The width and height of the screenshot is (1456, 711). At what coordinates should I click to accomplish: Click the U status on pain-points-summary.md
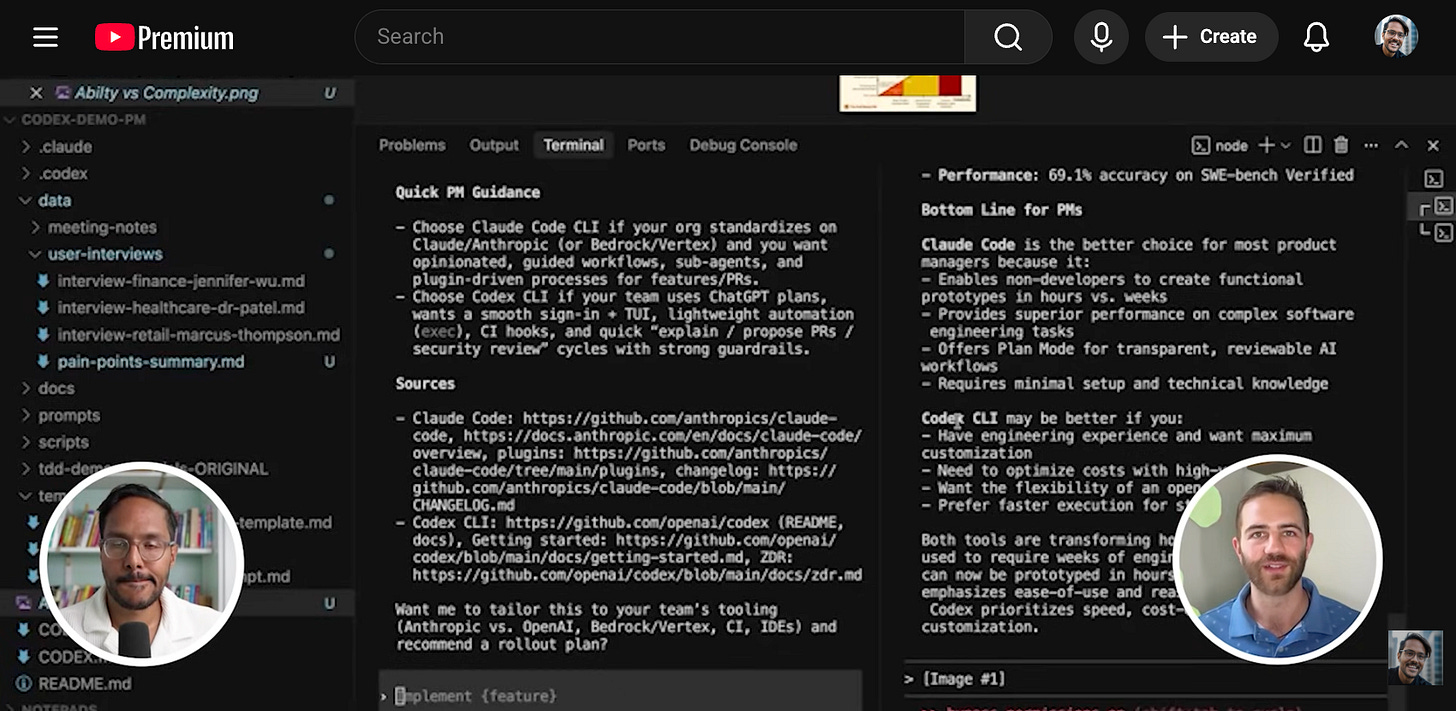[x=329, y=362]
